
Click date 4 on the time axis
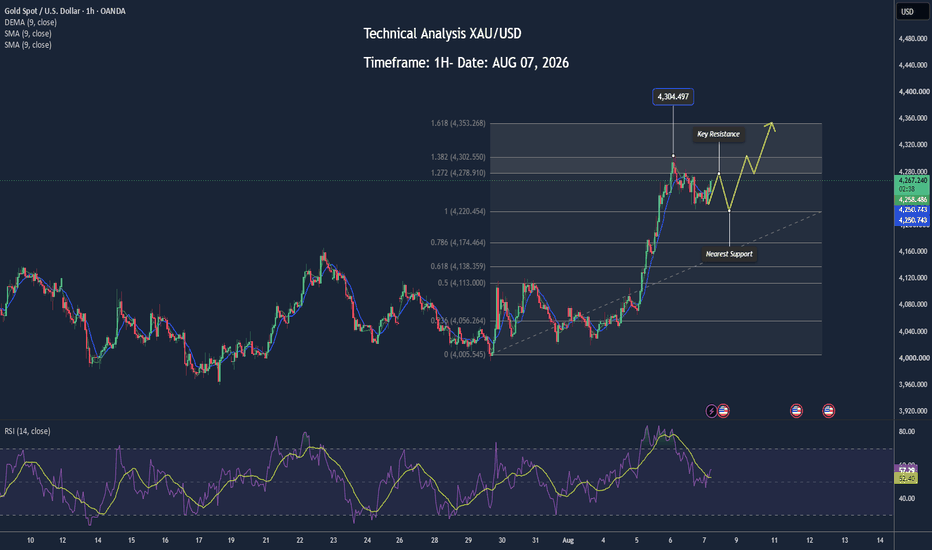click(603, 540)
